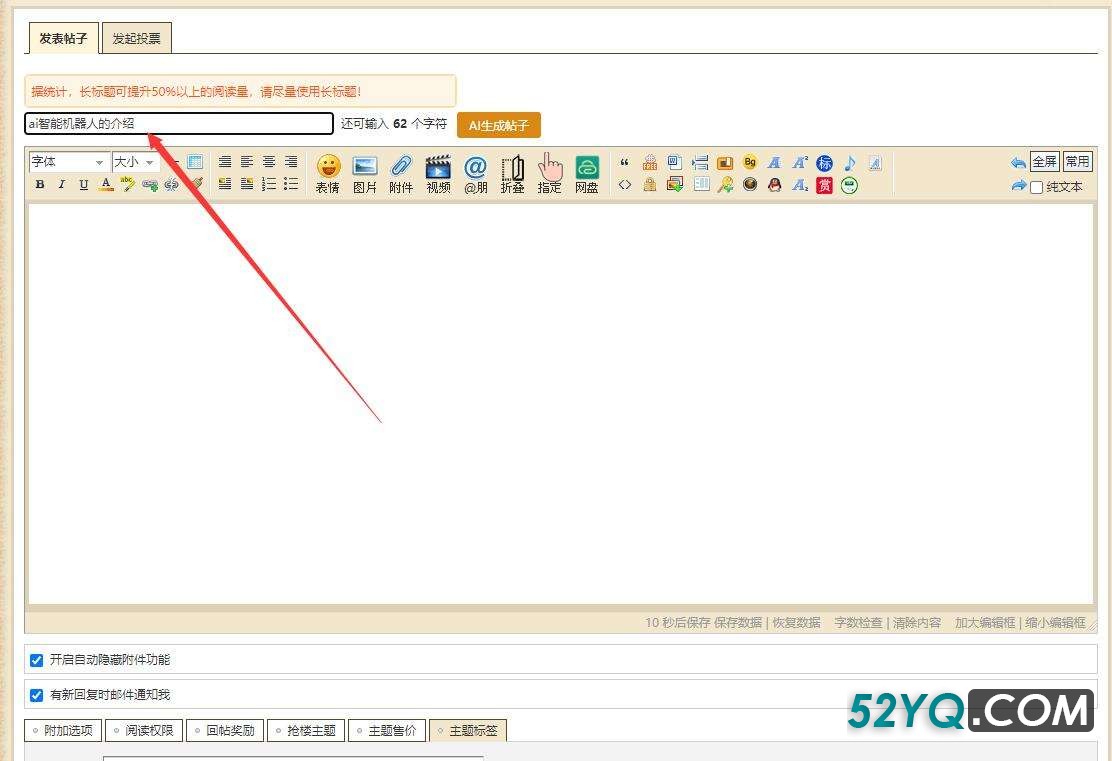Viewport: 1112px width, 761px height.
Task: Enable the 纯文本 plain text checkbox
Action: (x=1037, y=187)
